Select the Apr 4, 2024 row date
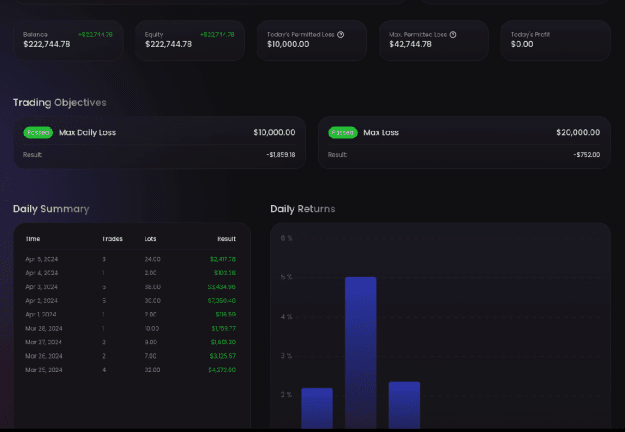Image resolution: width=625 pixels, height=432 pixels. (x=41, y=273)
